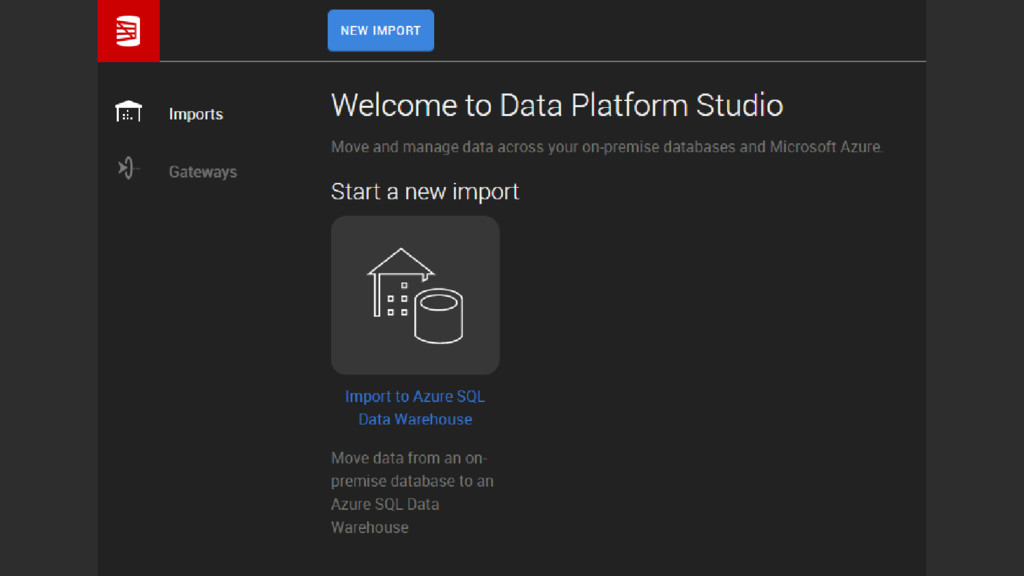1024x576 pixels.
Task: Click 'Azure SQL Data' line in tile description
Action: 385,504
